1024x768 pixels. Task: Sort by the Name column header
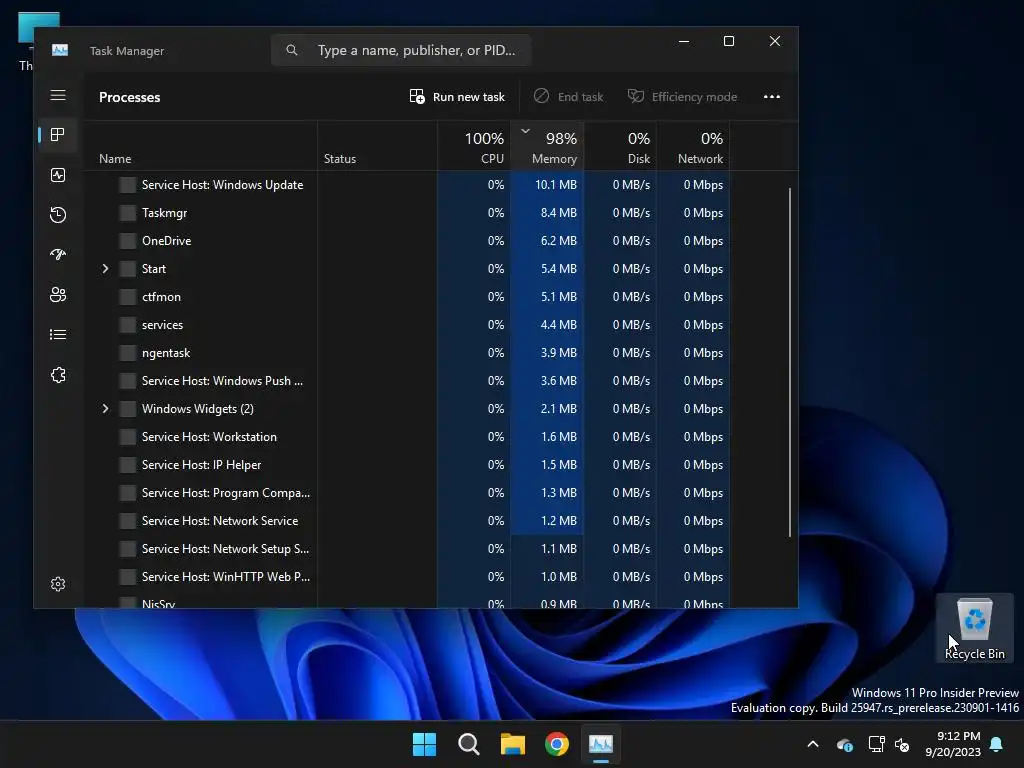[200, 146]
